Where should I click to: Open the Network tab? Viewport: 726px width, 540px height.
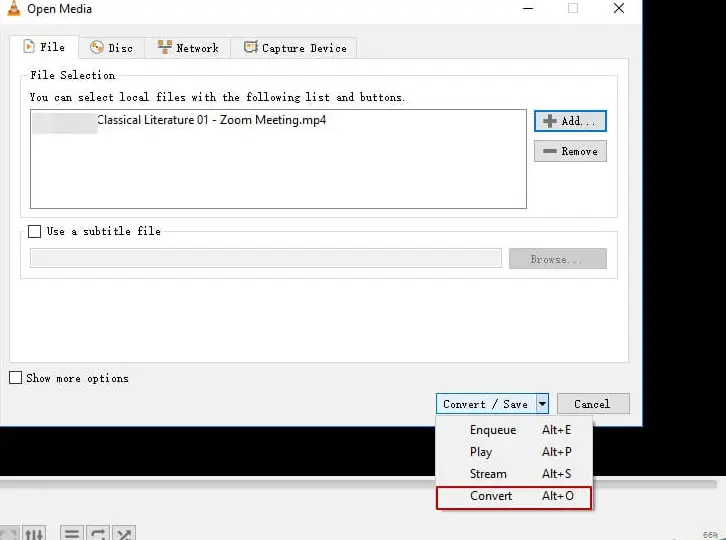(x=188, y=48)
